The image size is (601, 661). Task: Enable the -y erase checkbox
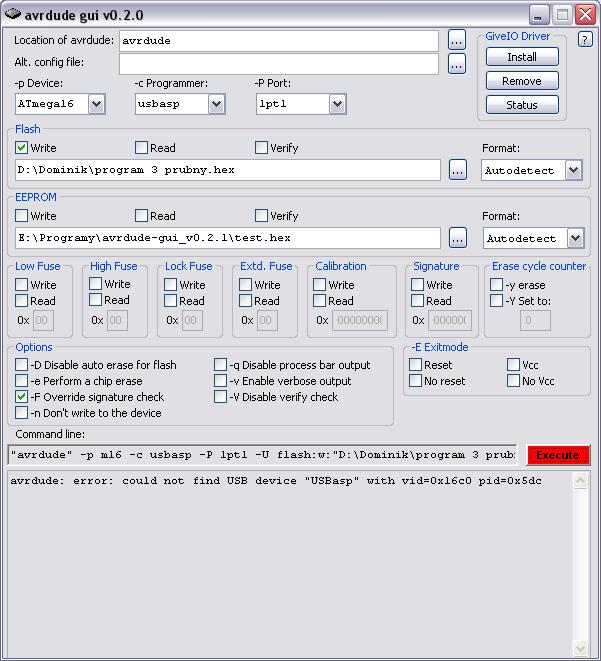[x=496, y=285]
